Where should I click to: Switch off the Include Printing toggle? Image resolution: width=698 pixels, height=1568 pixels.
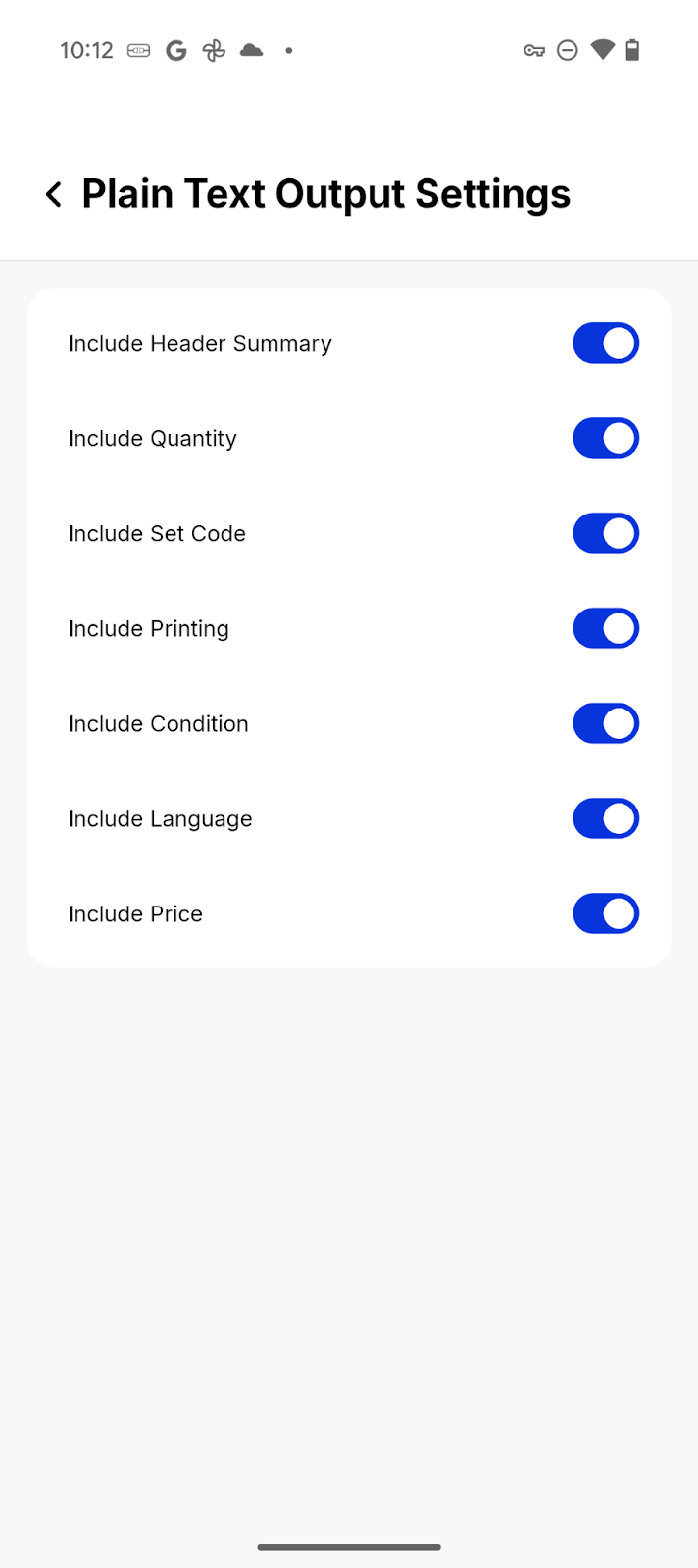pos(606,629)
